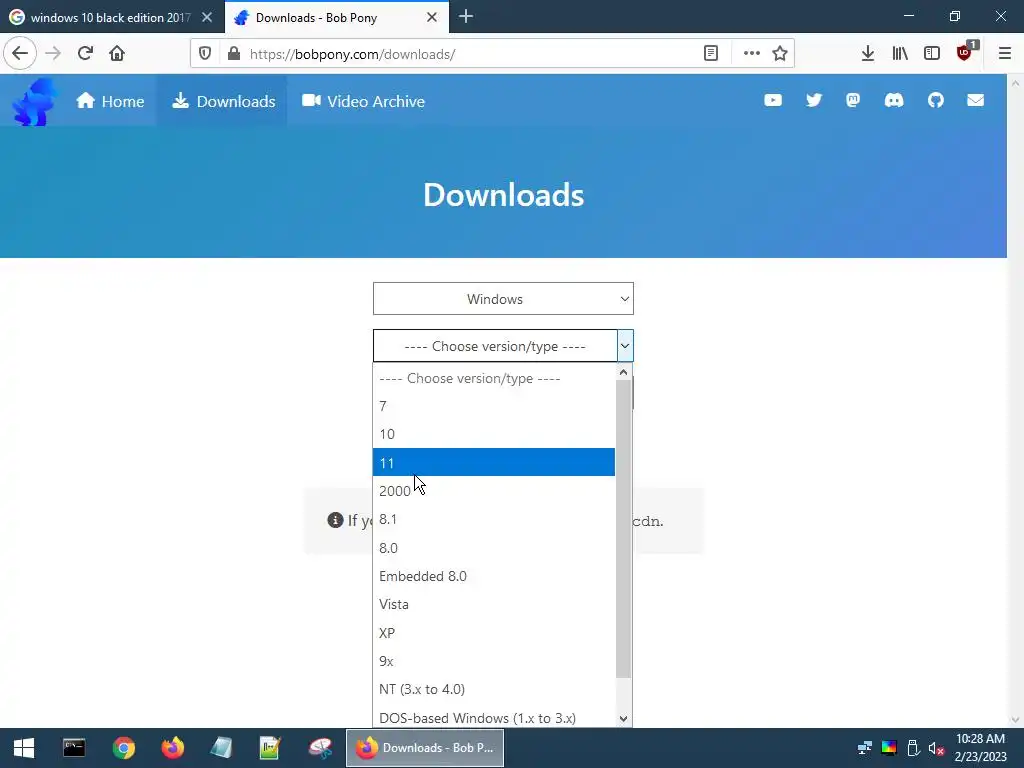This screenshot has width=1024, height=768.
Task: Choose version 10 from the list
Action: click(x=494, y=434)
